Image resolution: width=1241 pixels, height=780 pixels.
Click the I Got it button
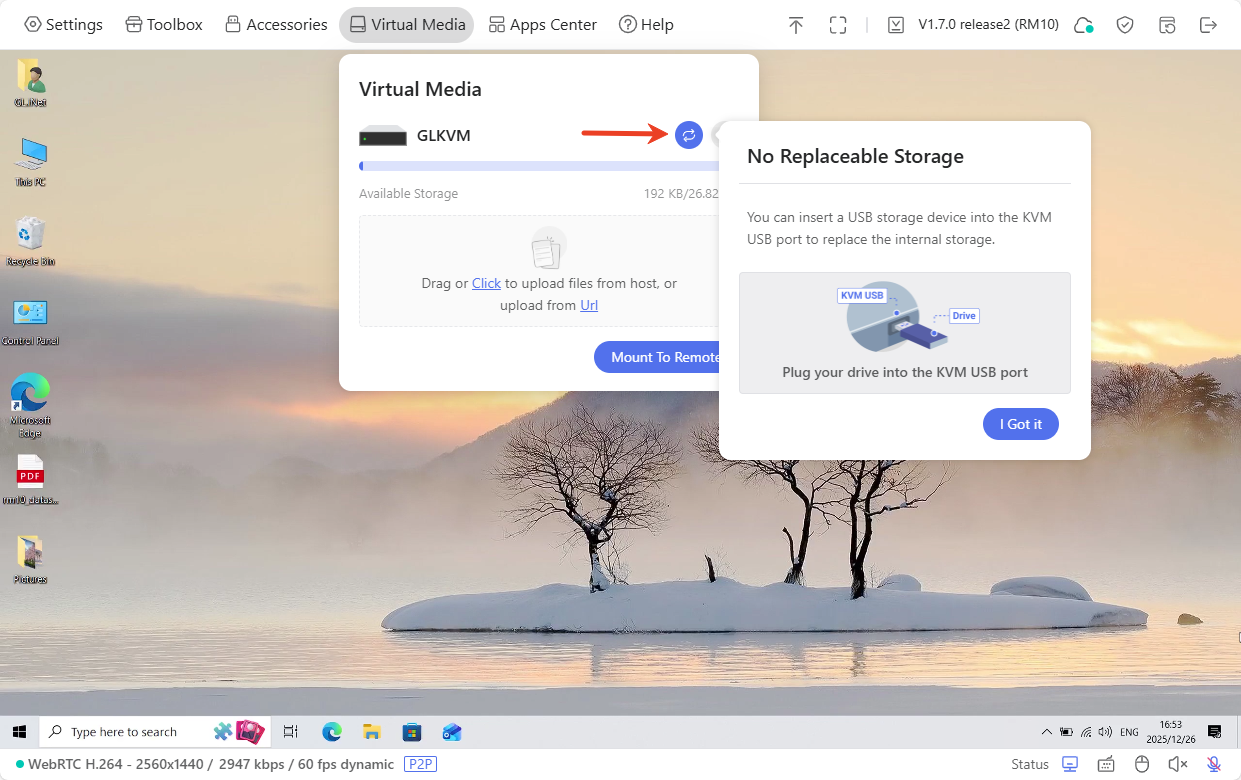point(1020,423)
